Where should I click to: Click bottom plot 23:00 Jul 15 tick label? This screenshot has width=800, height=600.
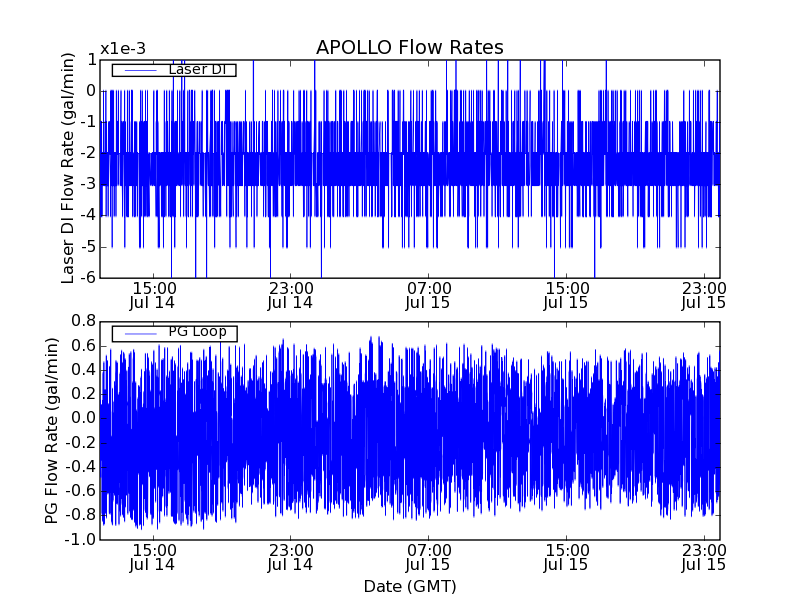704,558
